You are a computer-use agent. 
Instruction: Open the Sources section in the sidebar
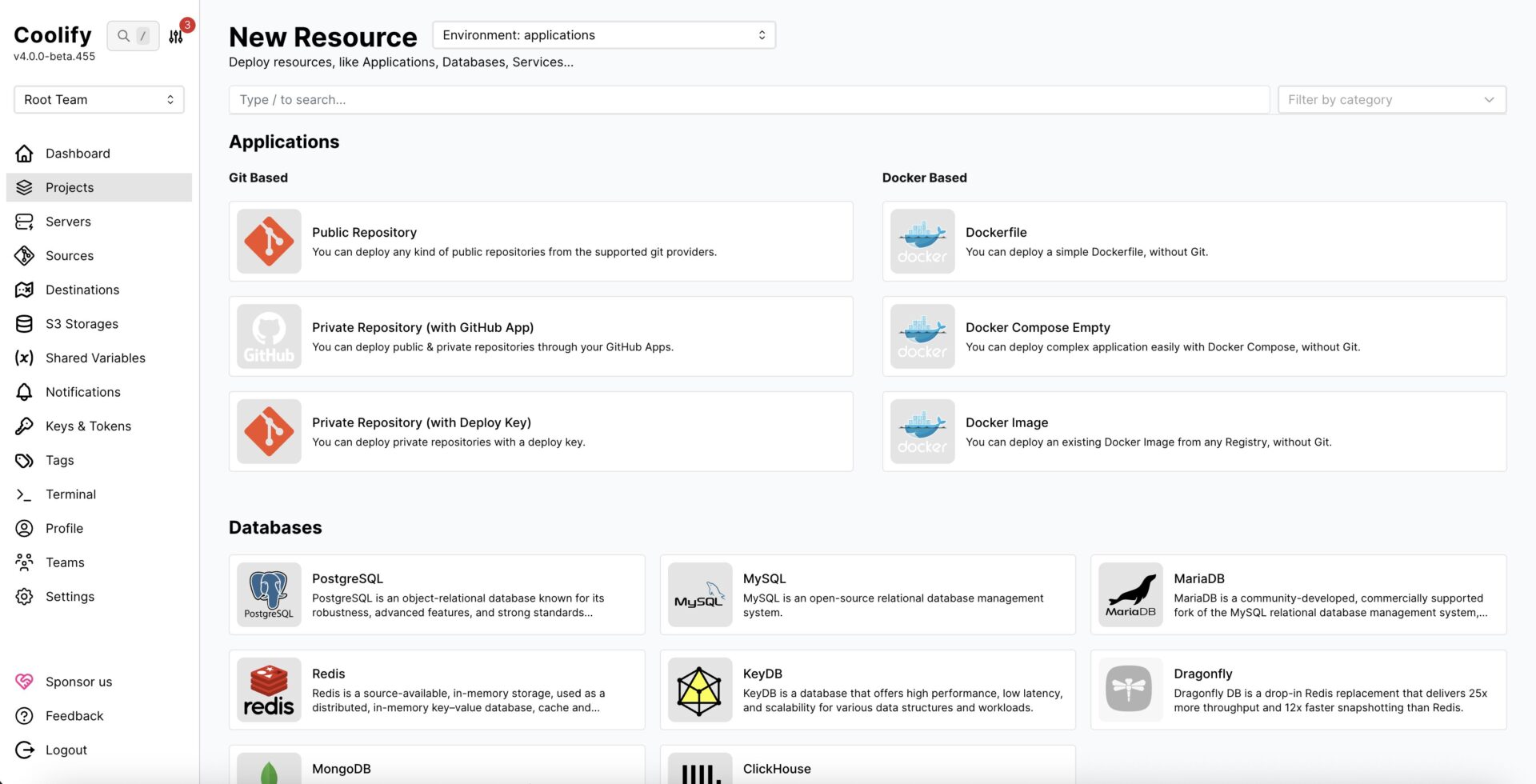click(x=69, y=255)
